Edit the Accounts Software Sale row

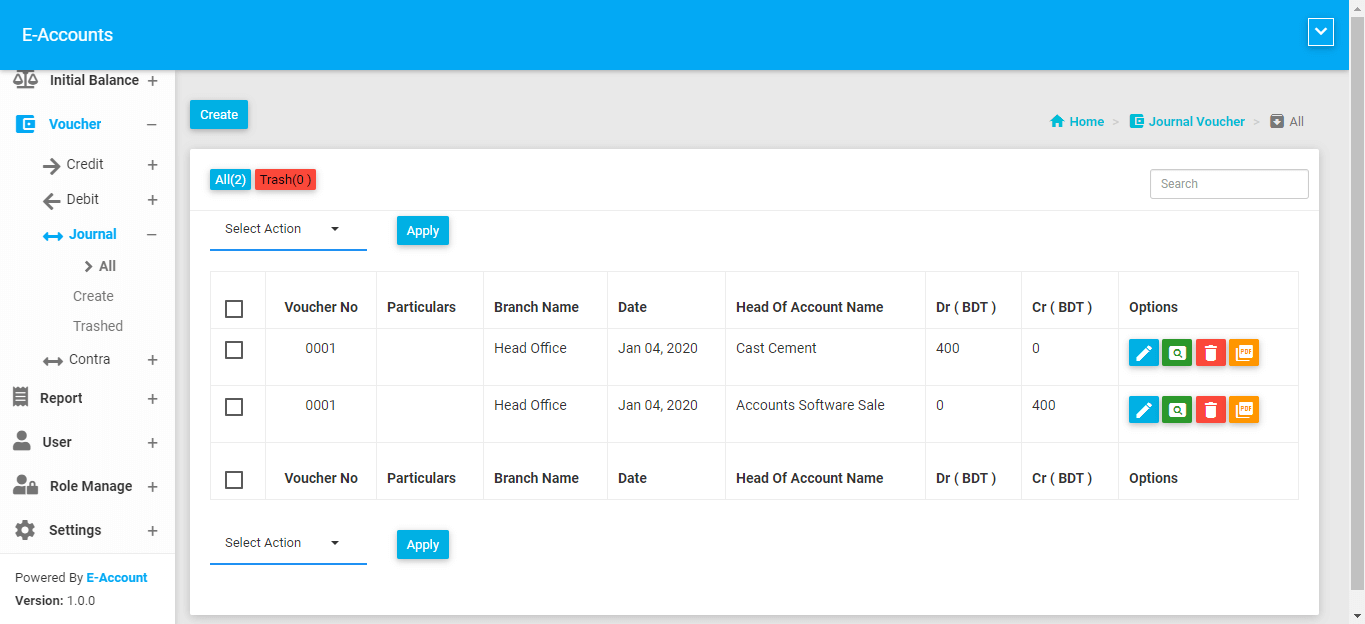[1143, 410]
